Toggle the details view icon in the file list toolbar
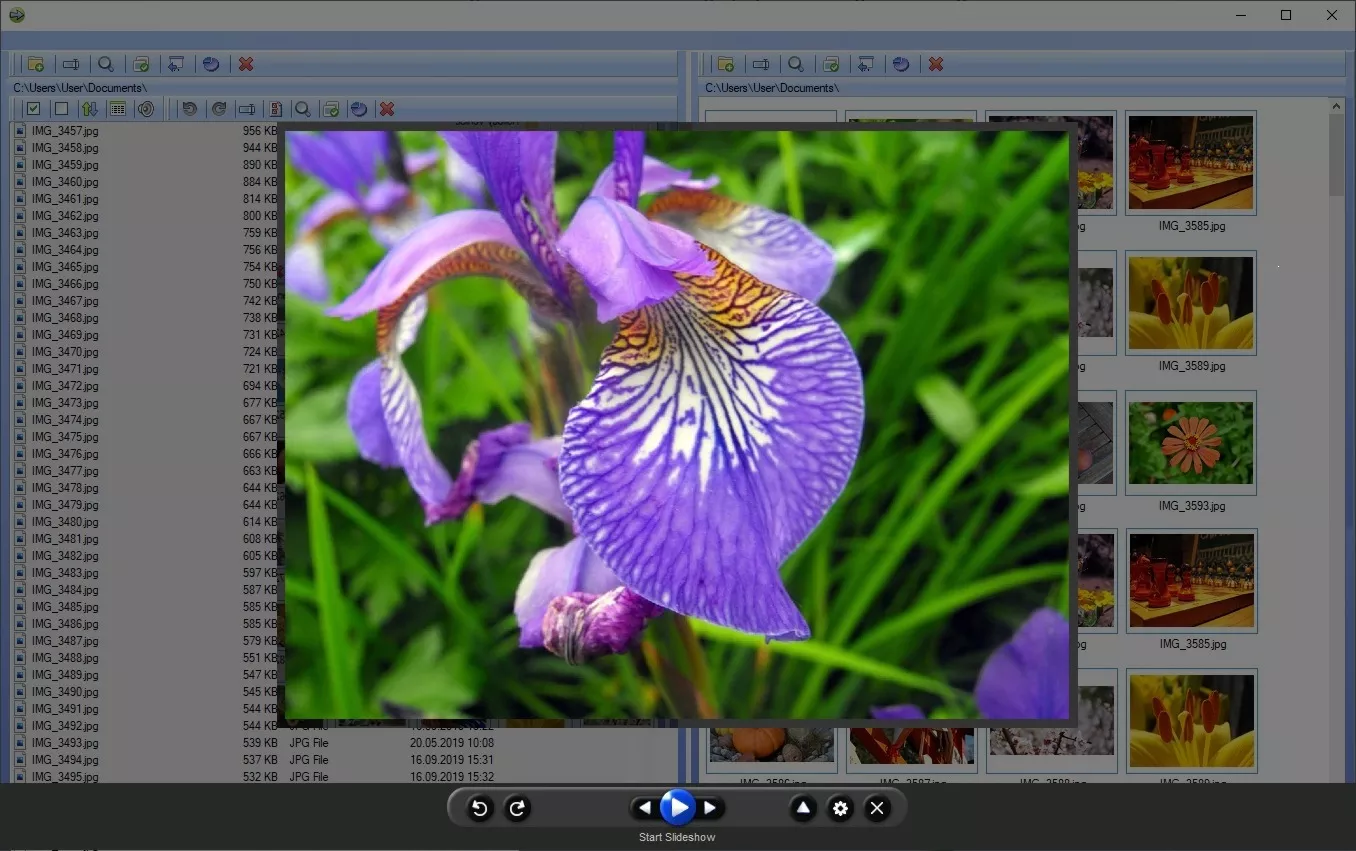Screen dimensions: 1356x851 coord(118,109)
